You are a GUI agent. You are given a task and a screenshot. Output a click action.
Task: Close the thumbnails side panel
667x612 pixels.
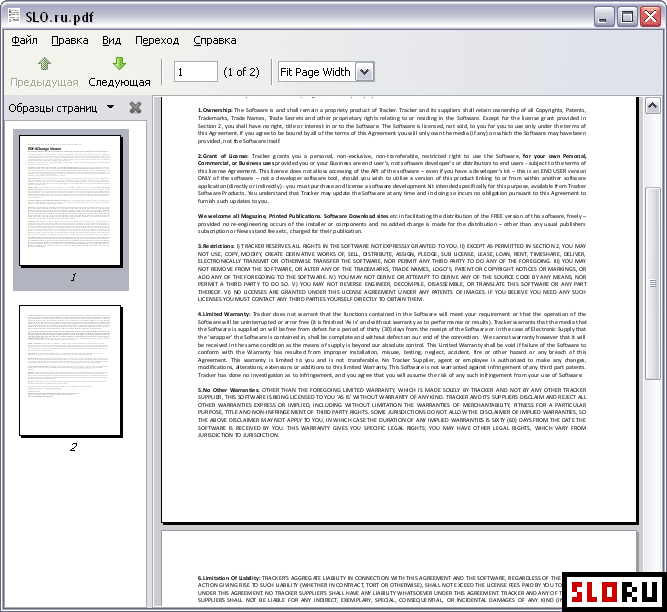point(135,108)
